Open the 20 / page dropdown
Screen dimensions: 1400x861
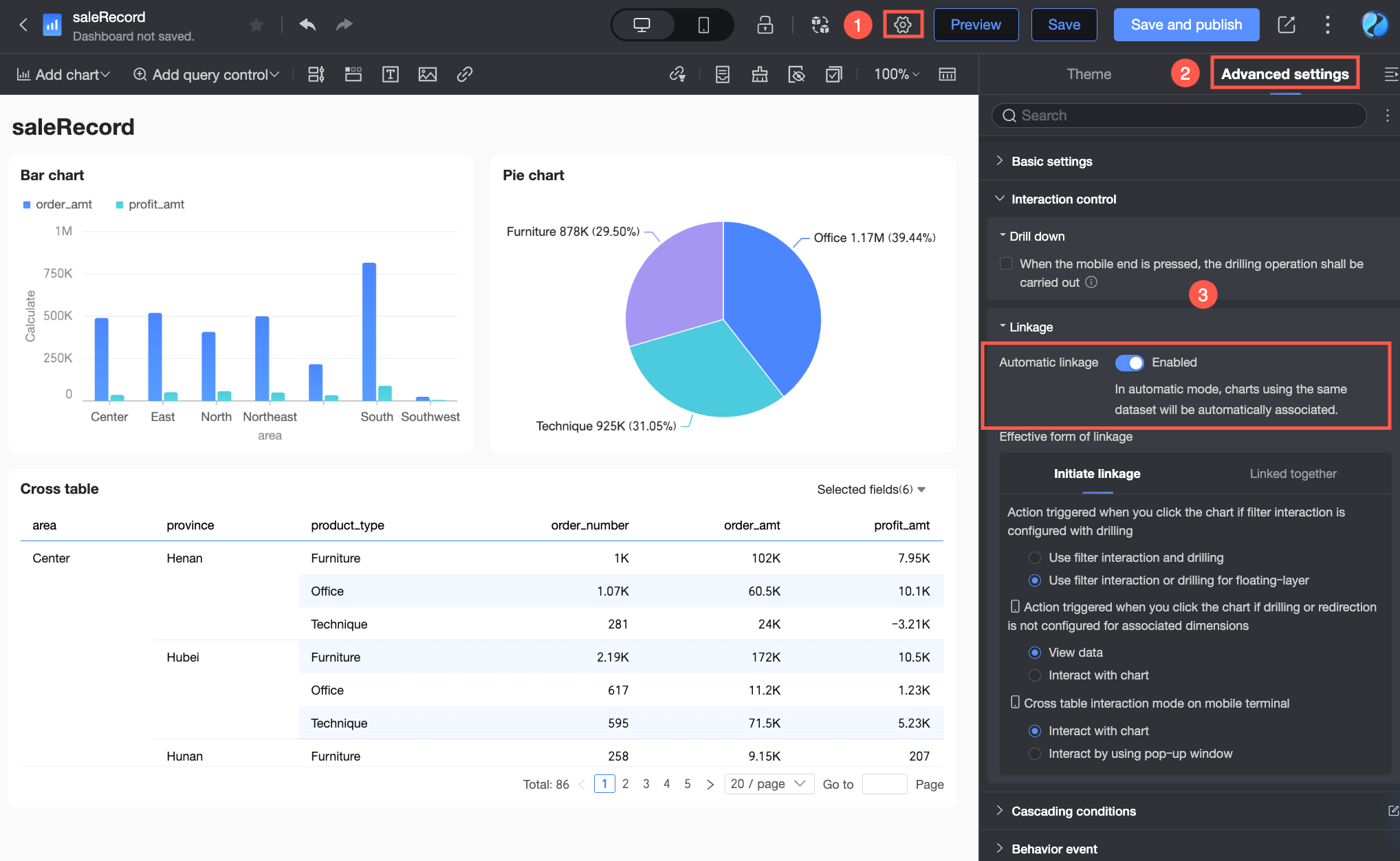768,784
